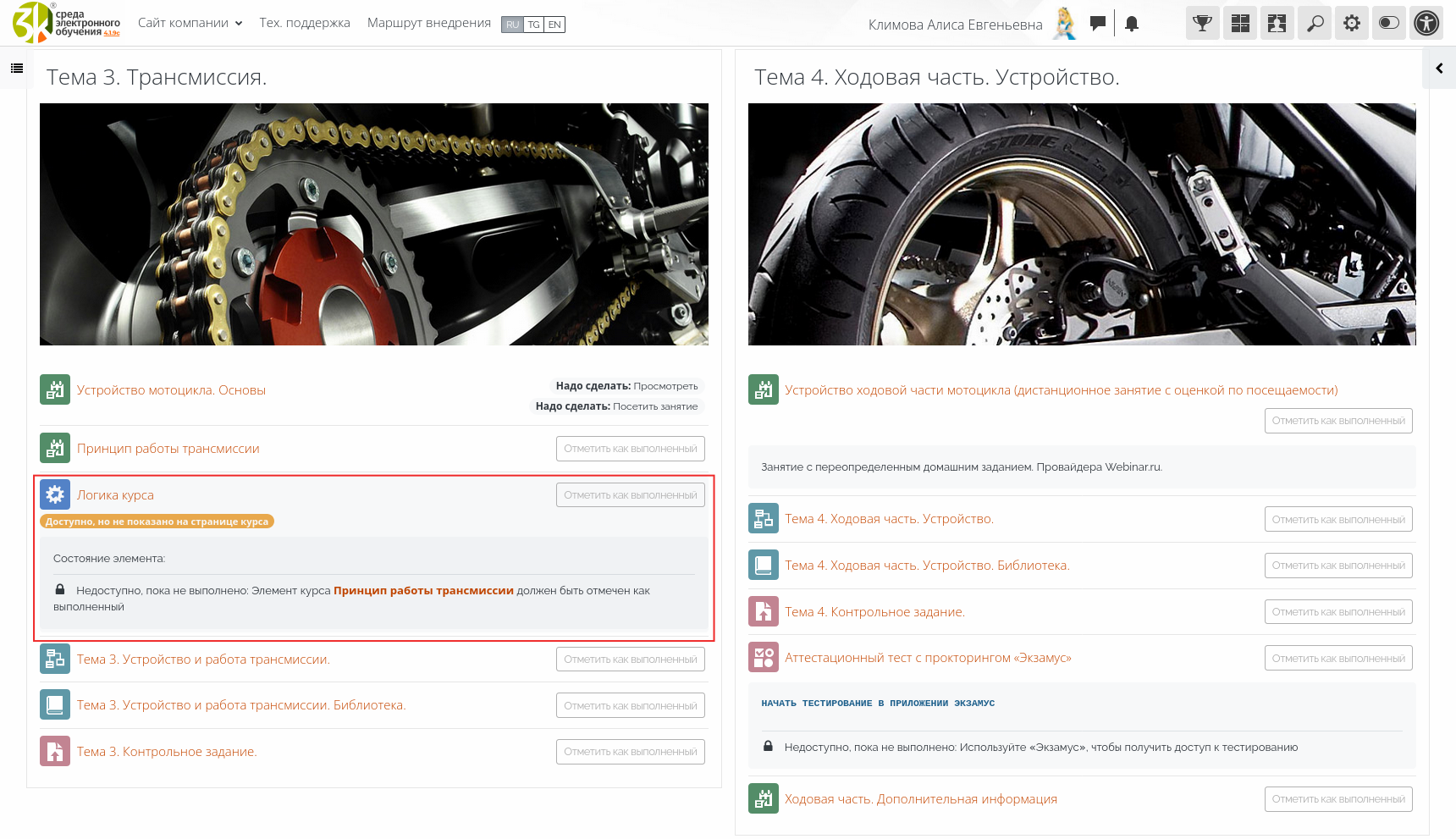Click the dashboard grid icon
The height and width of the screenshot is (839, 1456).
point(1240,24)
